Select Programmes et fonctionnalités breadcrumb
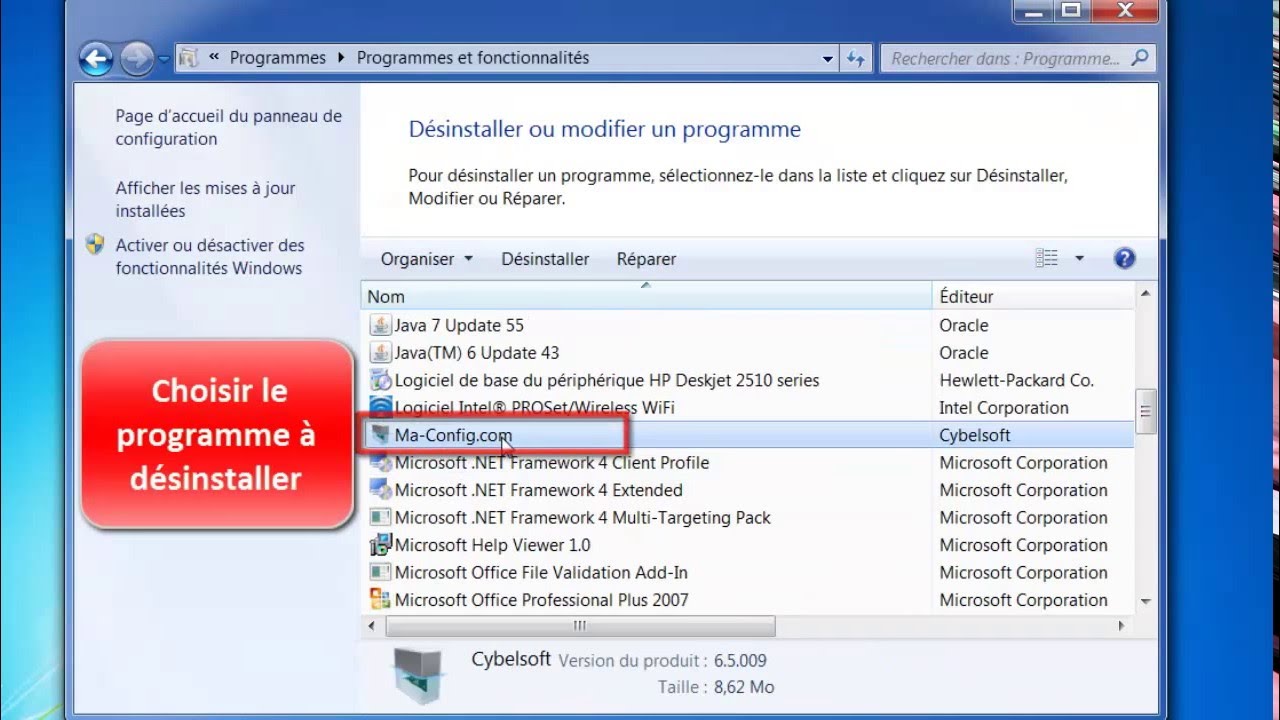This screenshot has height=720, width=1280. (473, 58)
